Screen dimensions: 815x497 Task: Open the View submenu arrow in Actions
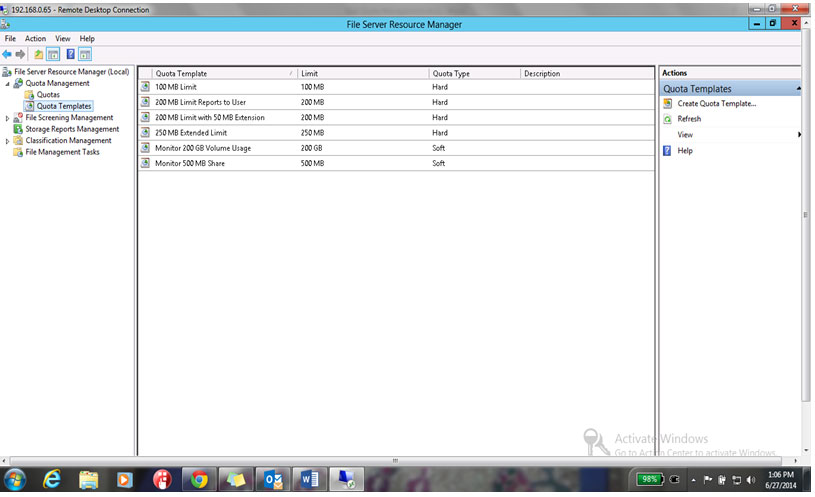[x=799, y=135]
